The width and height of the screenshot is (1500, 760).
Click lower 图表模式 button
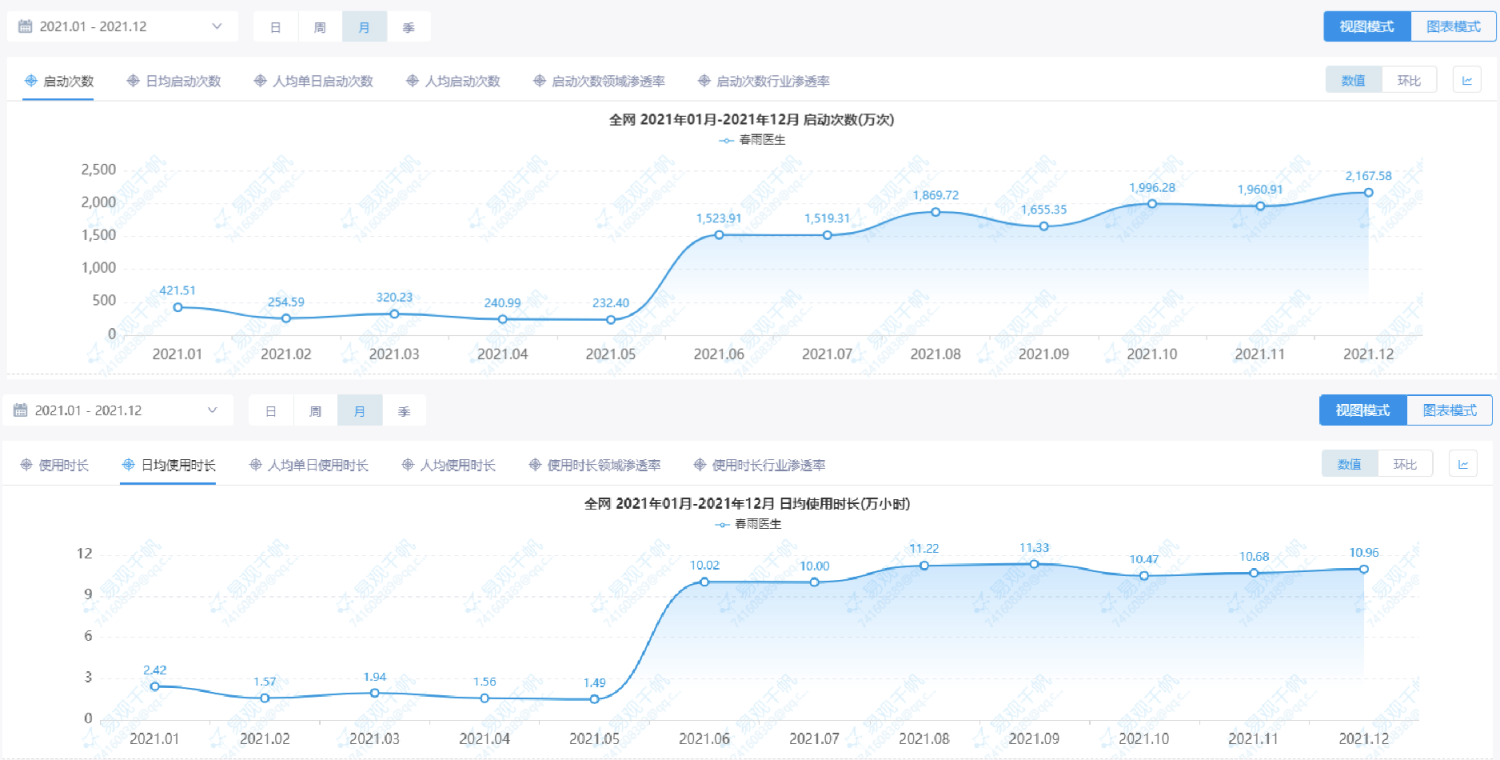click(1450, 410)
